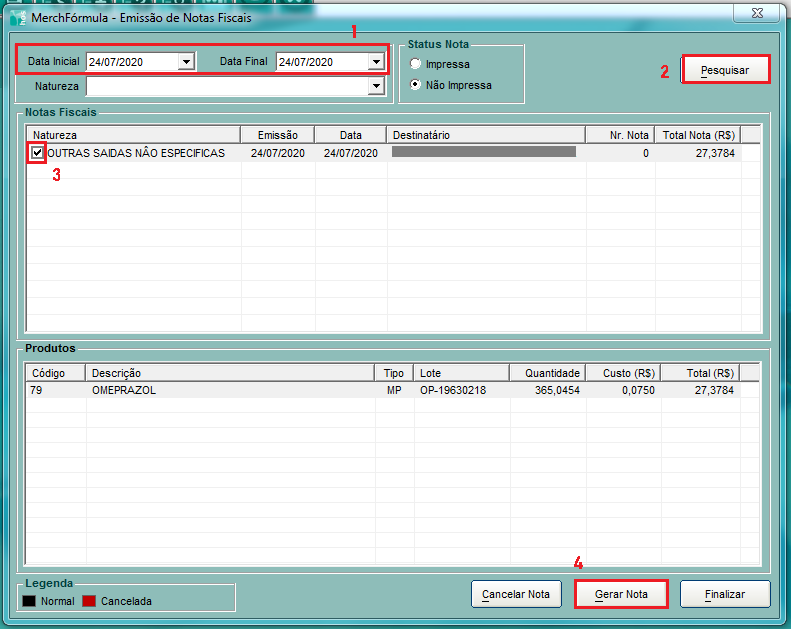The height and width of the screenshot is (629, 791).
Task: Click the Total Nota (R$) column header
Action: click(x=699, y=134)
